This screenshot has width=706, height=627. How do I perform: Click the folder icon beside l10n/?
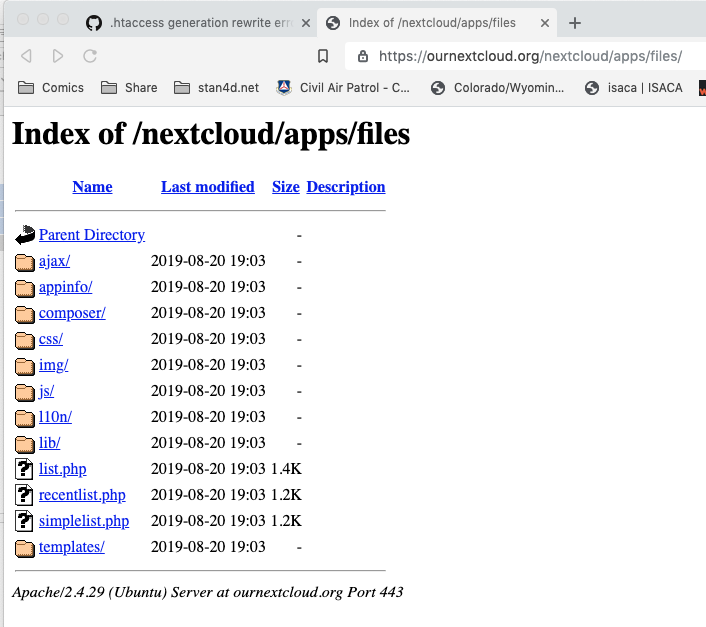click(x=25, y=419)
